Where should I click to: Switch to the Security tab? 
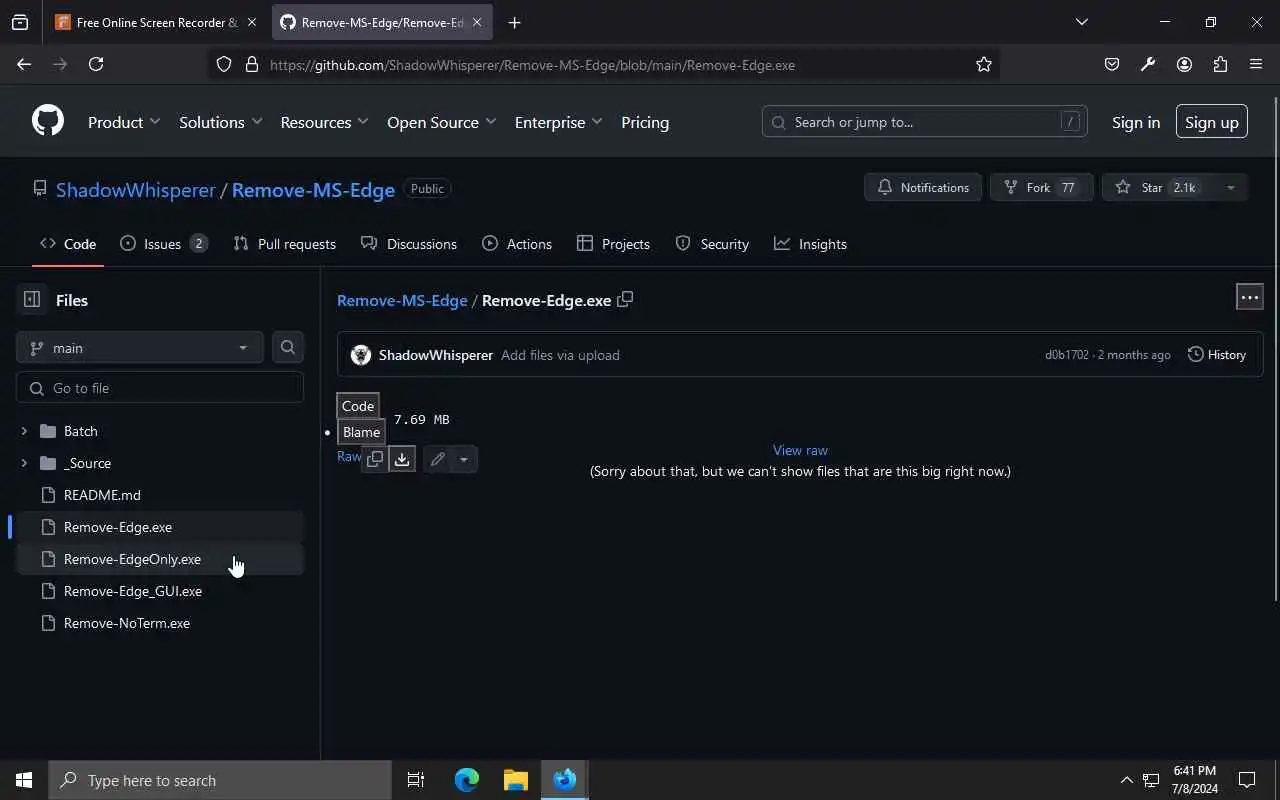712,244
